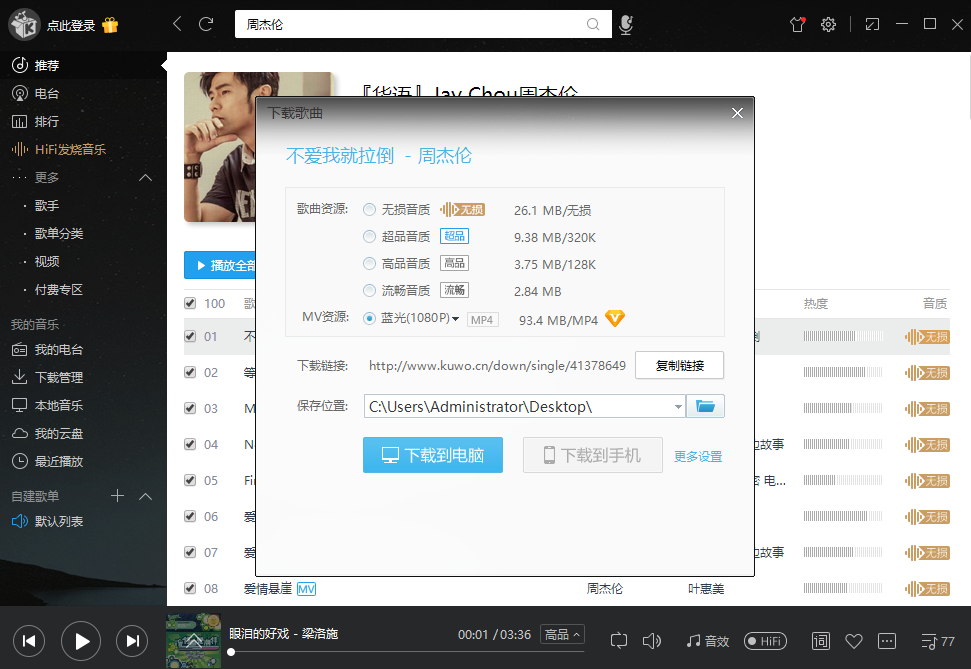The image size is (971, 669).
Task: Uncheck song row 08 checkbox
Action: click(190, 588)
